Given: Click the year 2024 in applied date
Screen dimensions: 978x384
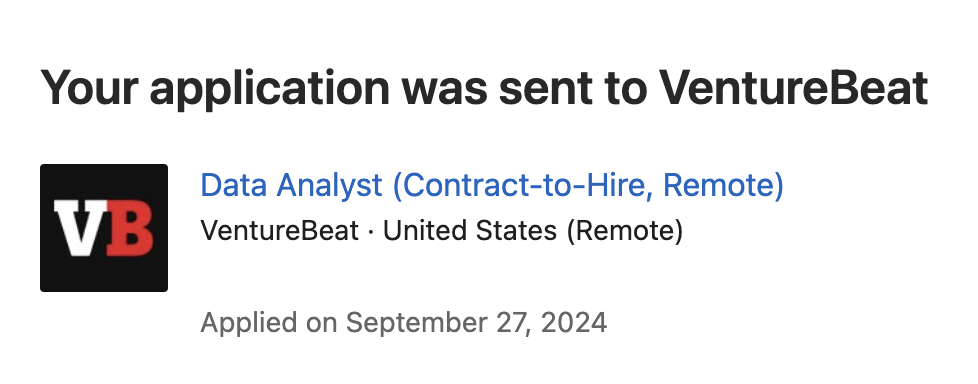Looking at the screenshot, I should (574, 322).
